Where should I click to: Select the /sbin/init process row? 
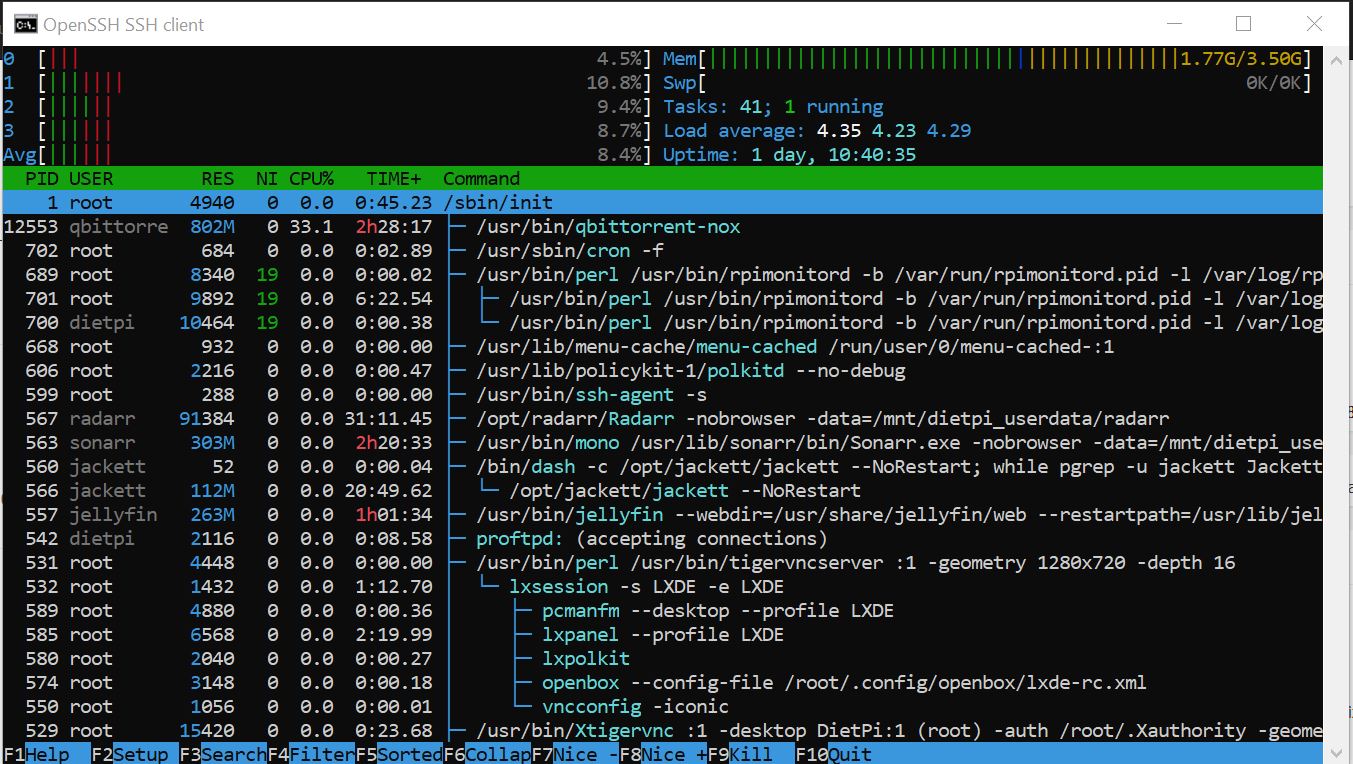(x=662, y=203)
